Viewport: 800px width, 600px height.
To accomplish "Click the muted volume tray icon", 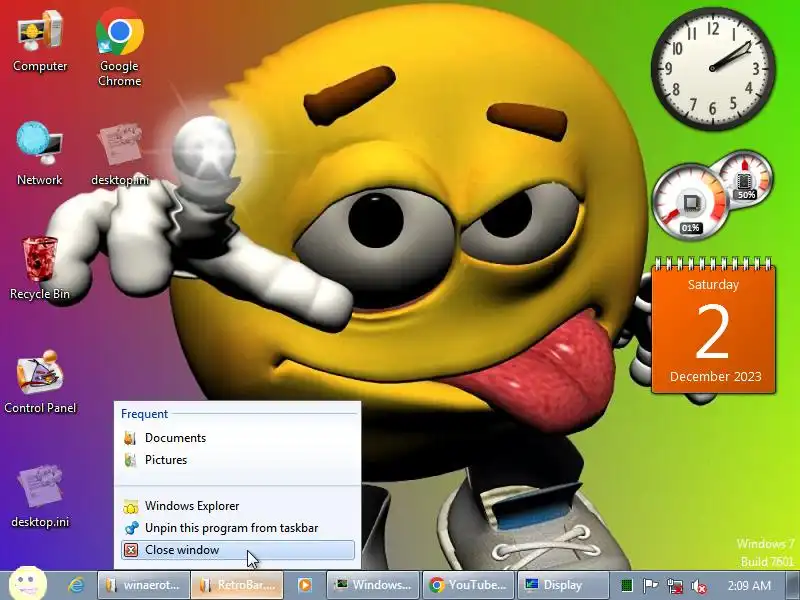I will click(x=698, y=586).
